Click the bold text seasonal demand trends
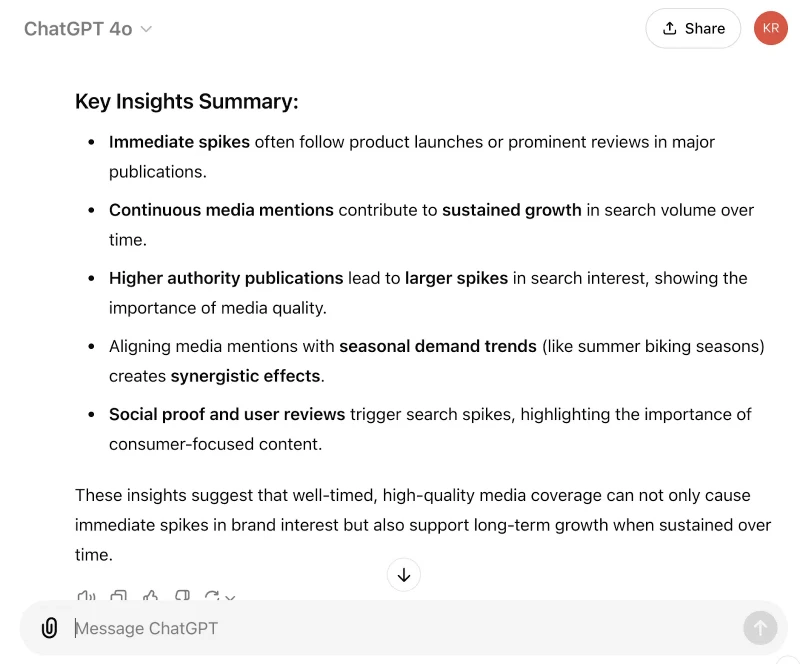 coord(438,346)
